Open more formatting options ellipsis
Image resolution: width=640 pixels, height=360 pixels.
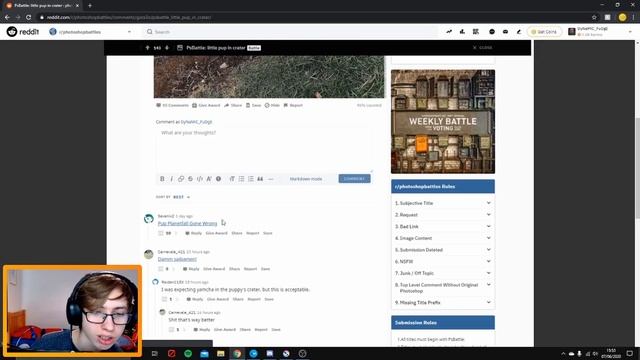(271, 179)
